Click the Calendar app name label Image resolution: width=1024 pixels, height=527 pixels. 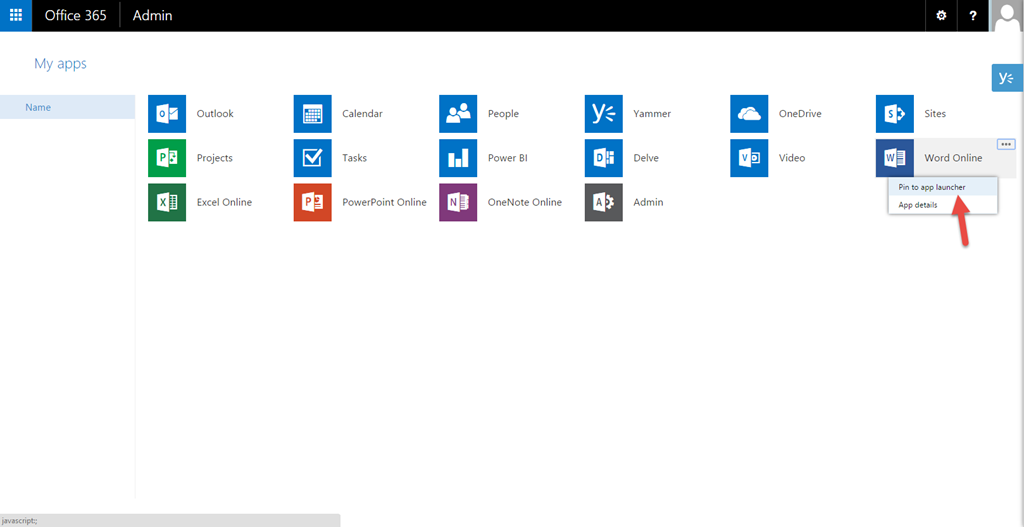[x=362, y=114]
